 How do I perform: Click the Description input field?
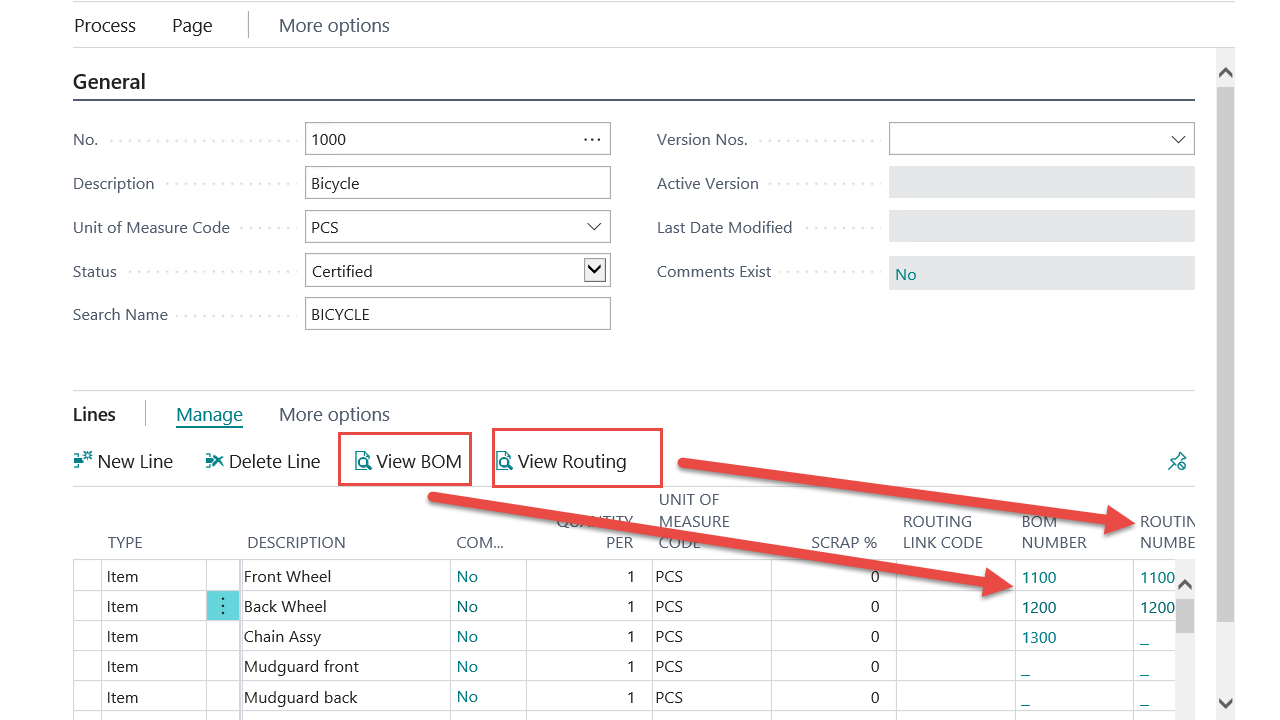(457, 183)
